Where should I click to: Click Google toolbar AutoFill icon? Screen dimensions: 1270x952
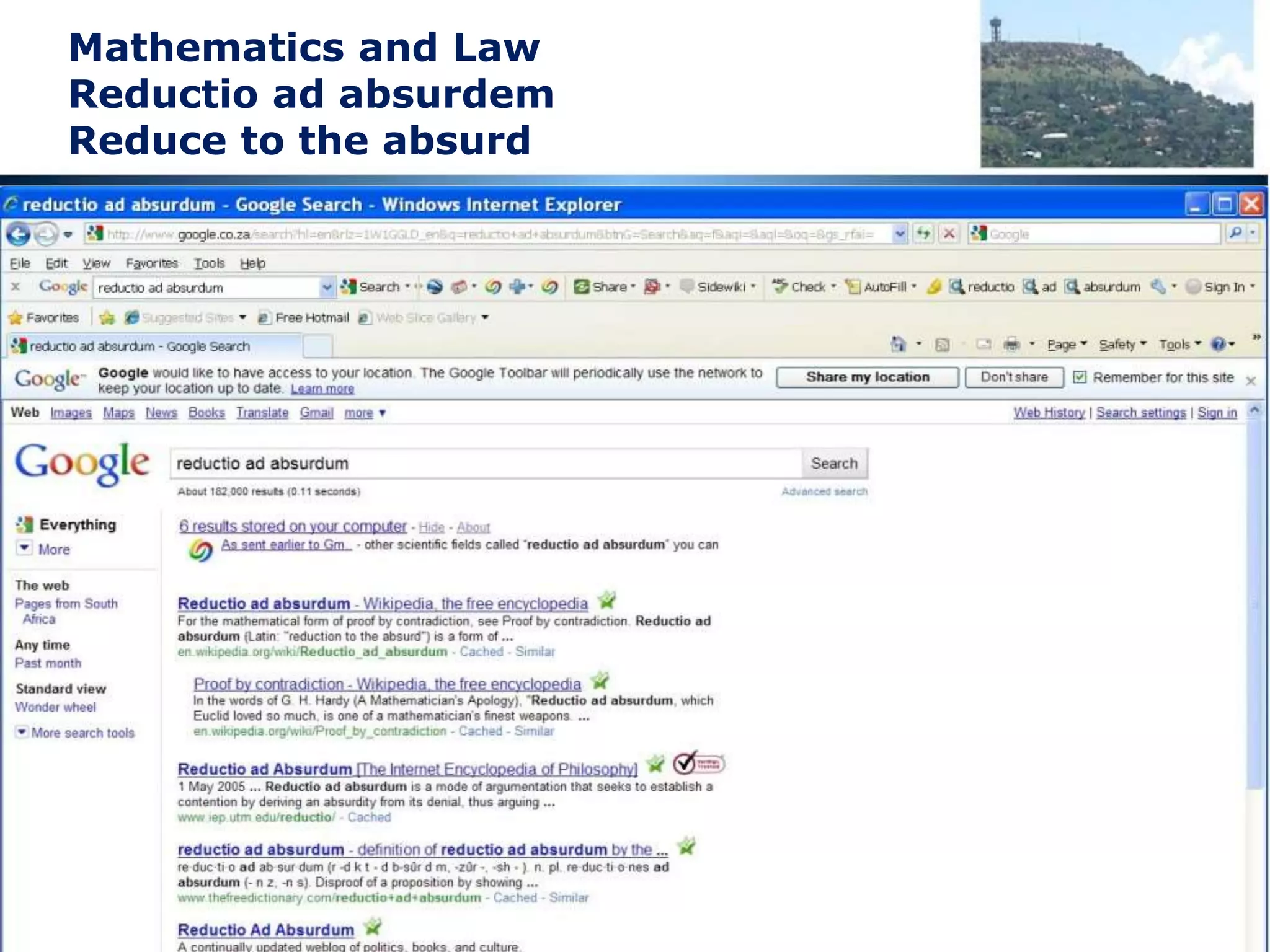[x=853, y=287]
